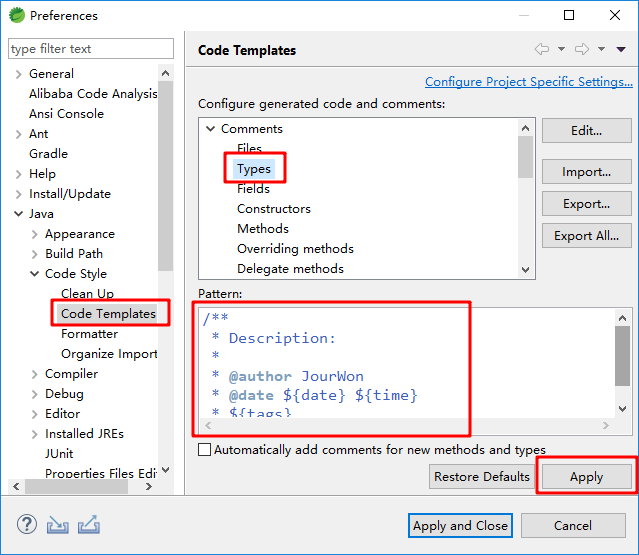Expand the Editor node
639x555 pixels.
[35, 414]
